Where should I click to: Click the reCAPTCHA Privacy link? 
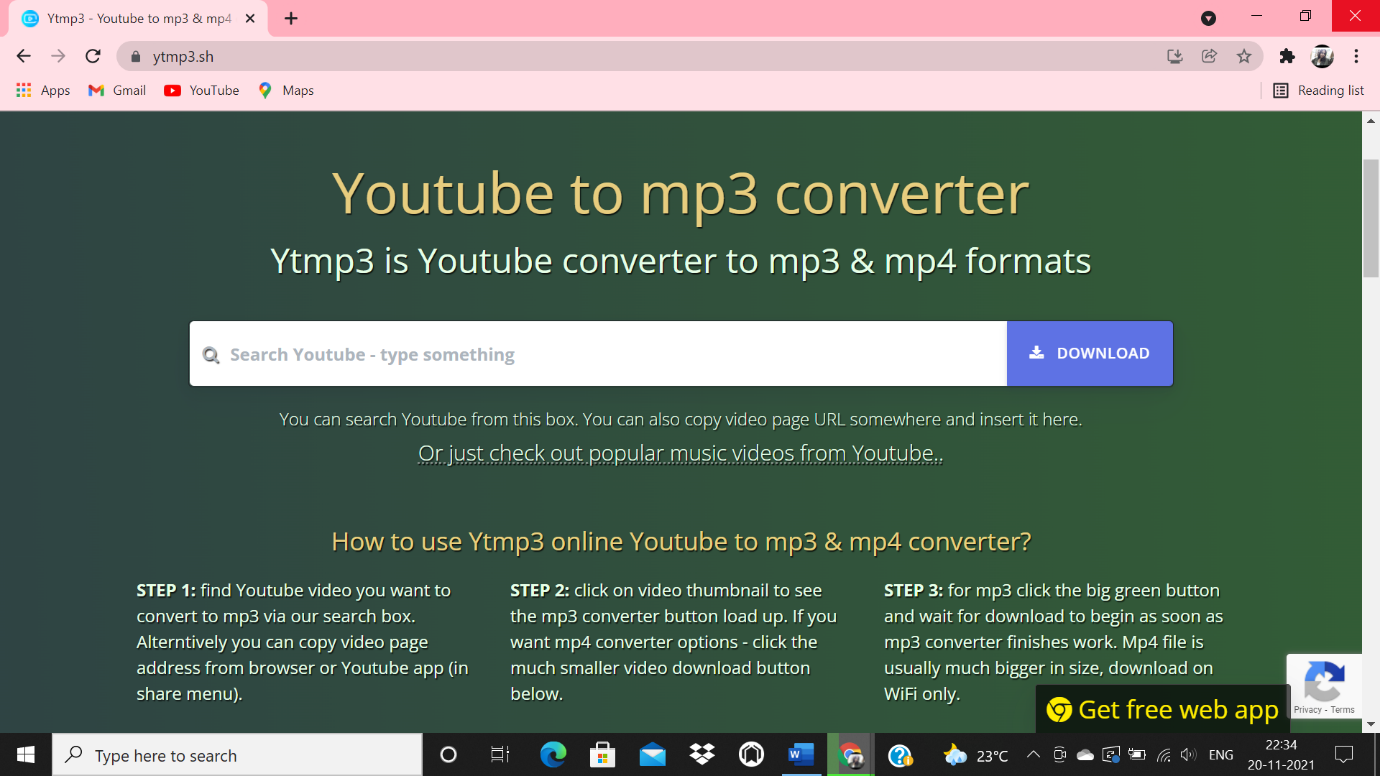(1307, 710)
